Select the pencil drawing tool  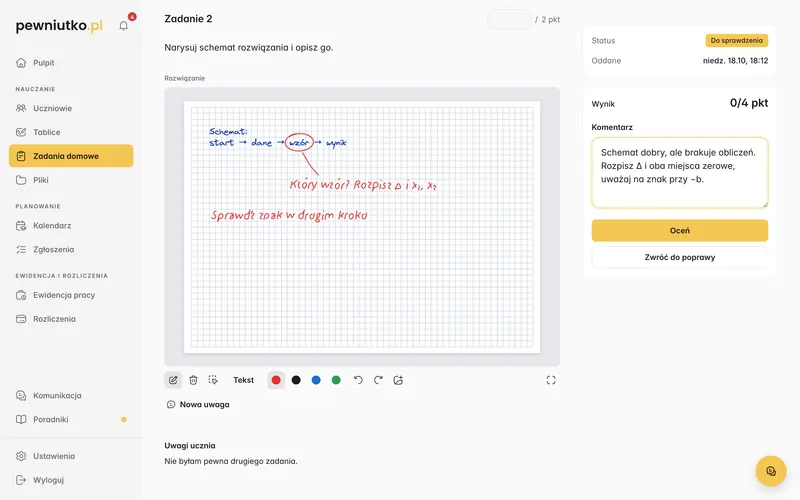click(173, 380)
